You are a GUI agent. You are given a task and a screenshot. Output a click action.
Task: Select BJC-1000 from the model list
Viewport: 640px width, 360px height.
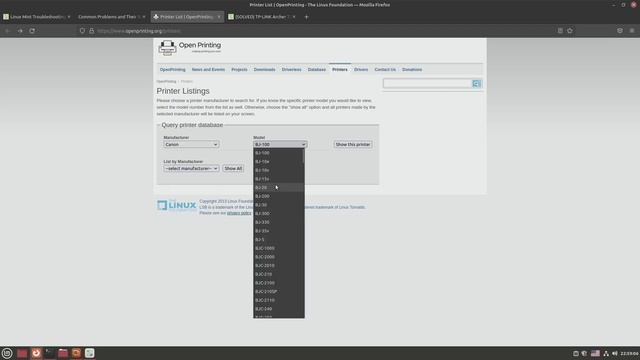point(278,248)
